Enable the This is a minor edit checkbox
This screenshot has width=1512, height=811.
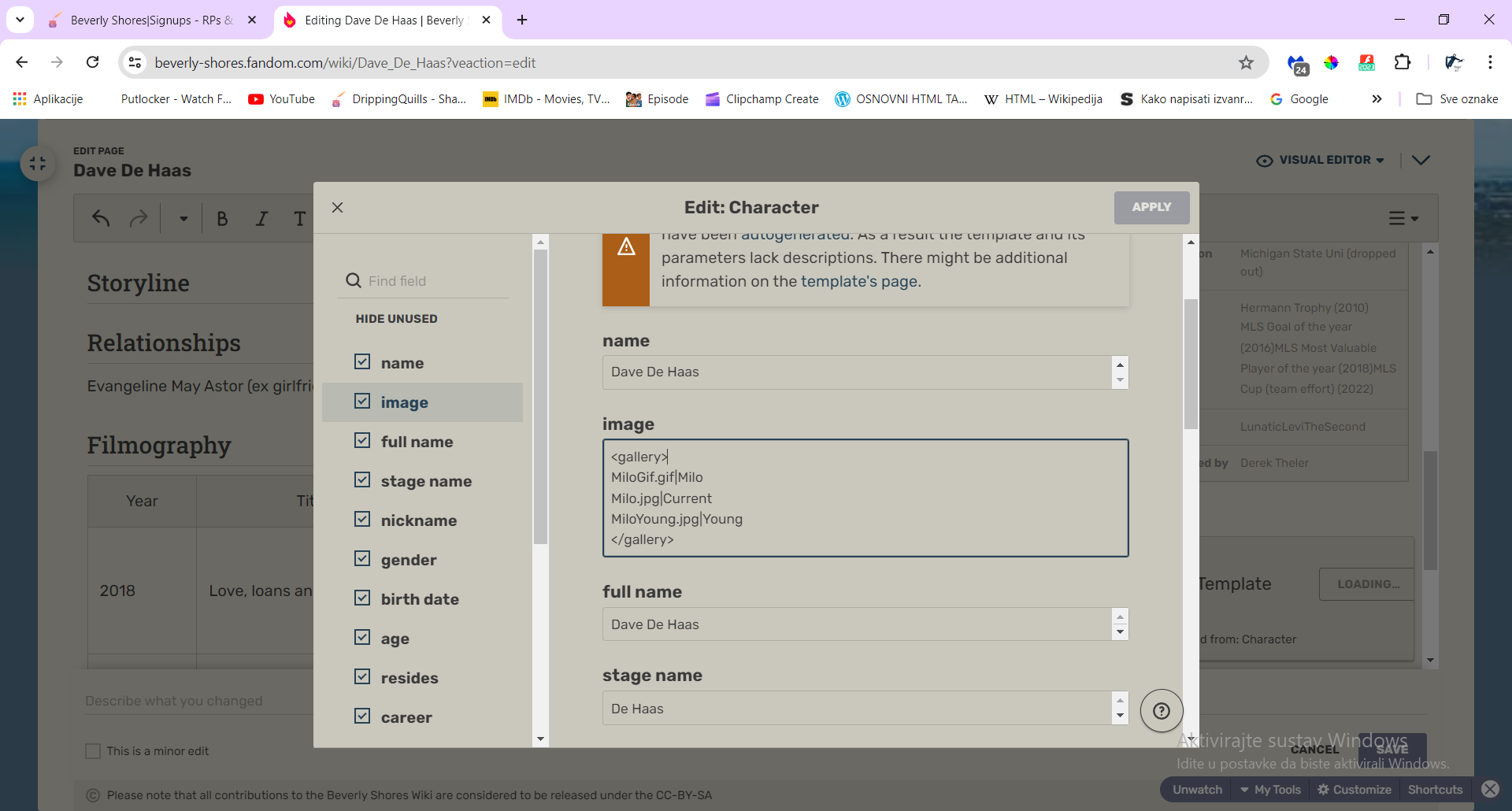[93, 751]
